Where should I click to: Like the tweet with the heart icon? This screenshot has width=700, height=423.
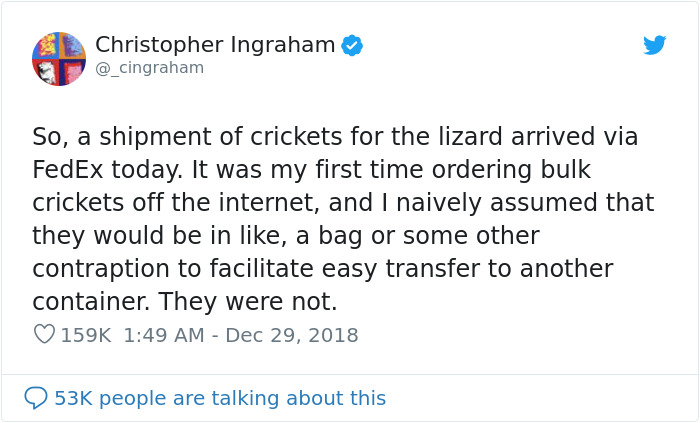(x=44, y=335)
